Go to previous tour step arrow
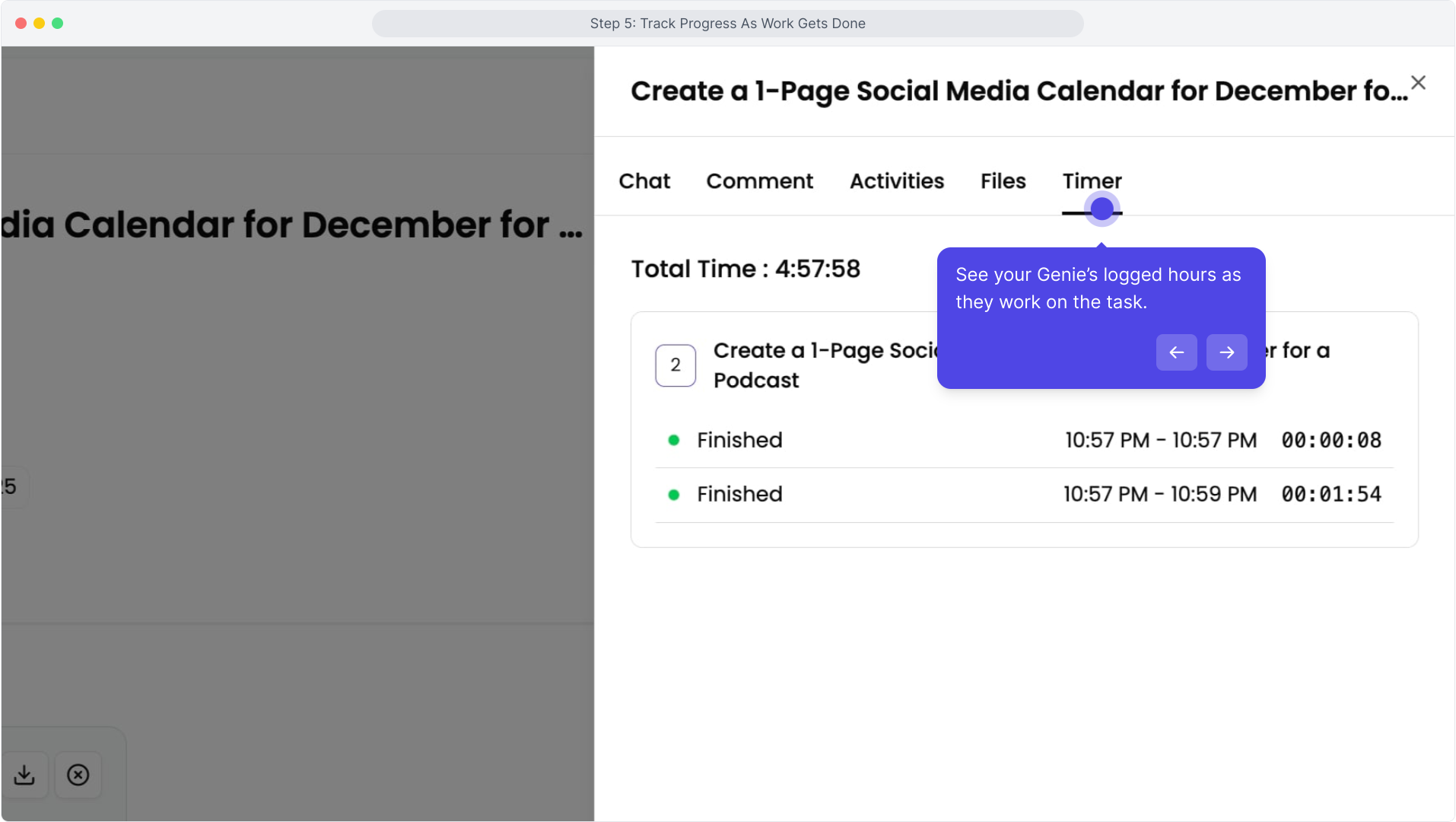This screenshot has width=1456, height=822. coord(1176,352)
